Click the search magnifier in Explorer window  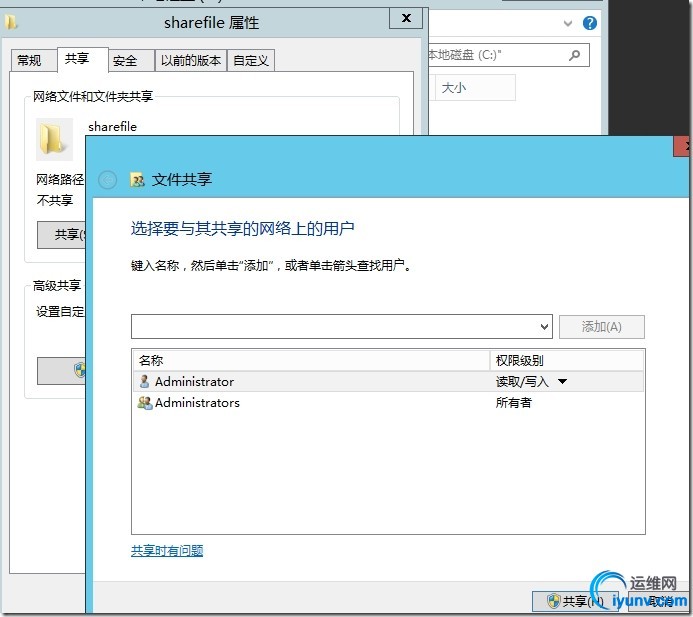(575, 55)
